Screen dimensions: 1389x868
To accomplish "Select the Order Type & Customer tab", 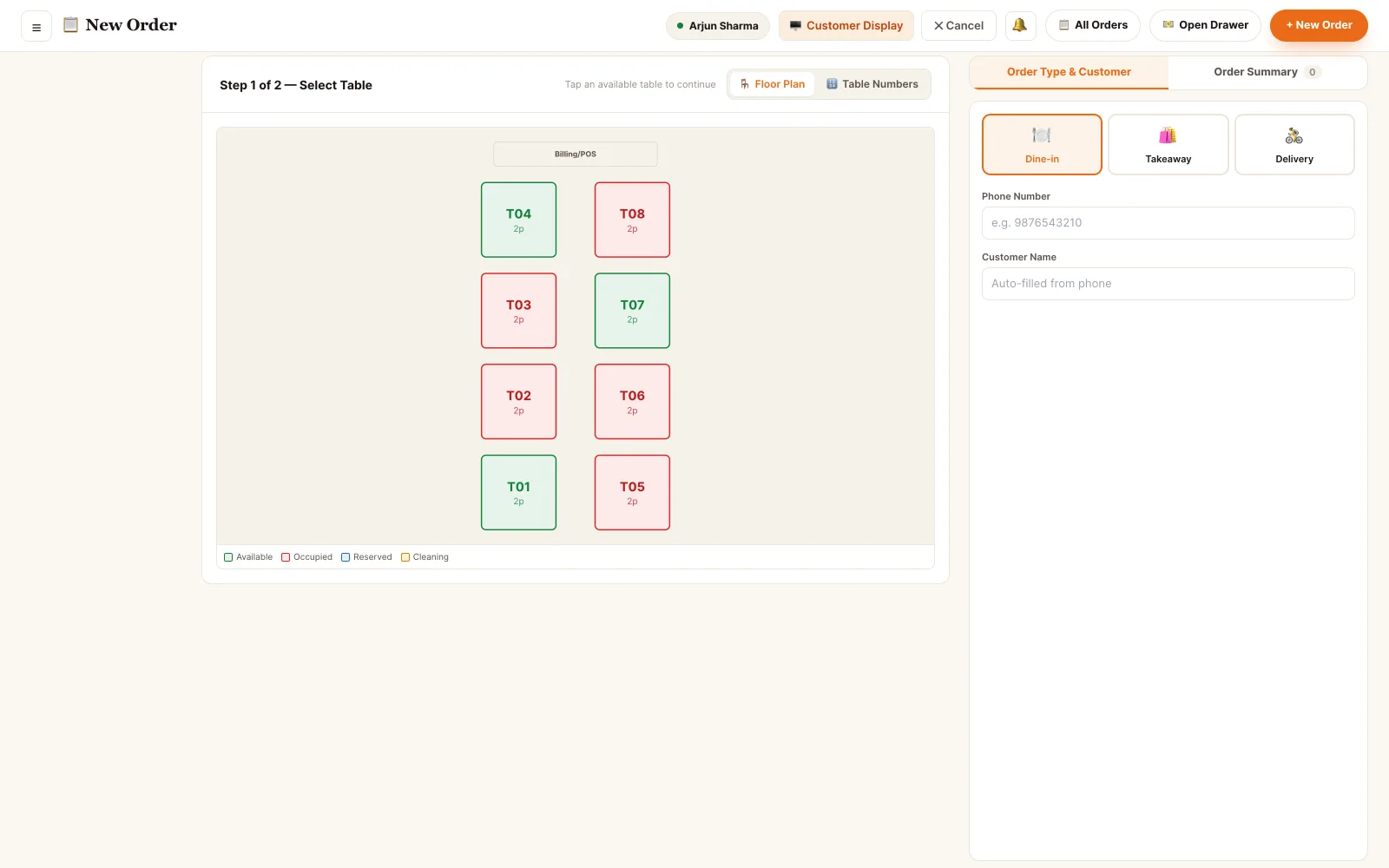I will pos(1069,72).
